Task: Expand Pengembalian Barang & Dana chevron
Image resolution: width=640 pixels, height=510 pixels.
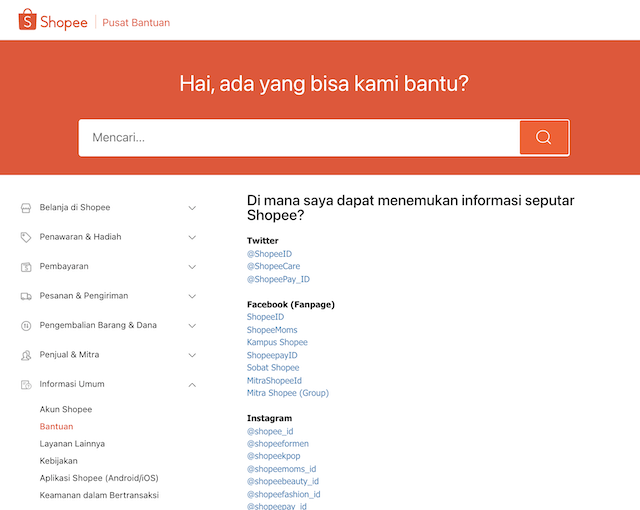Action: click(192, 326)
